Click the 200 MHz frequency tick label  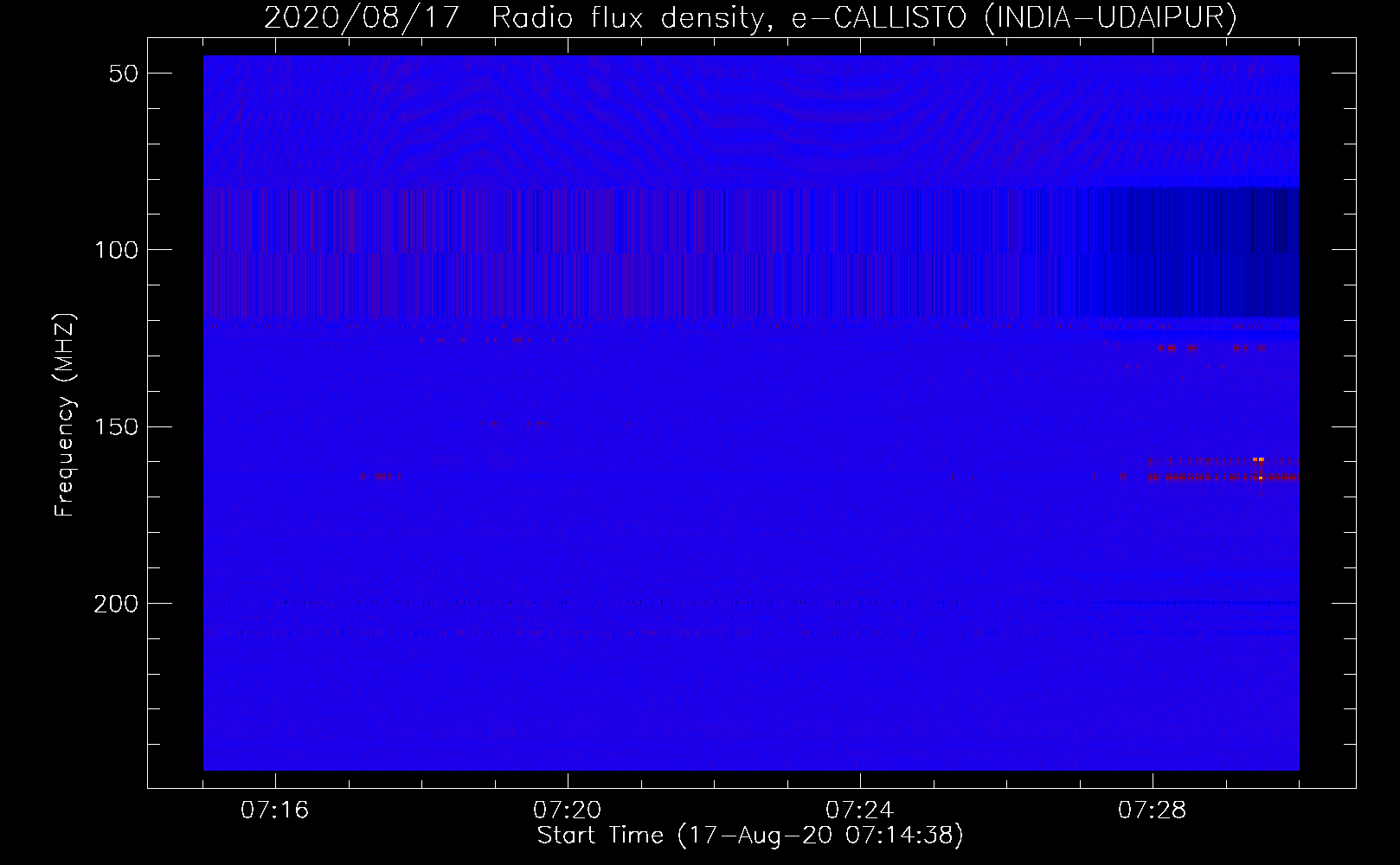[116, 603]
